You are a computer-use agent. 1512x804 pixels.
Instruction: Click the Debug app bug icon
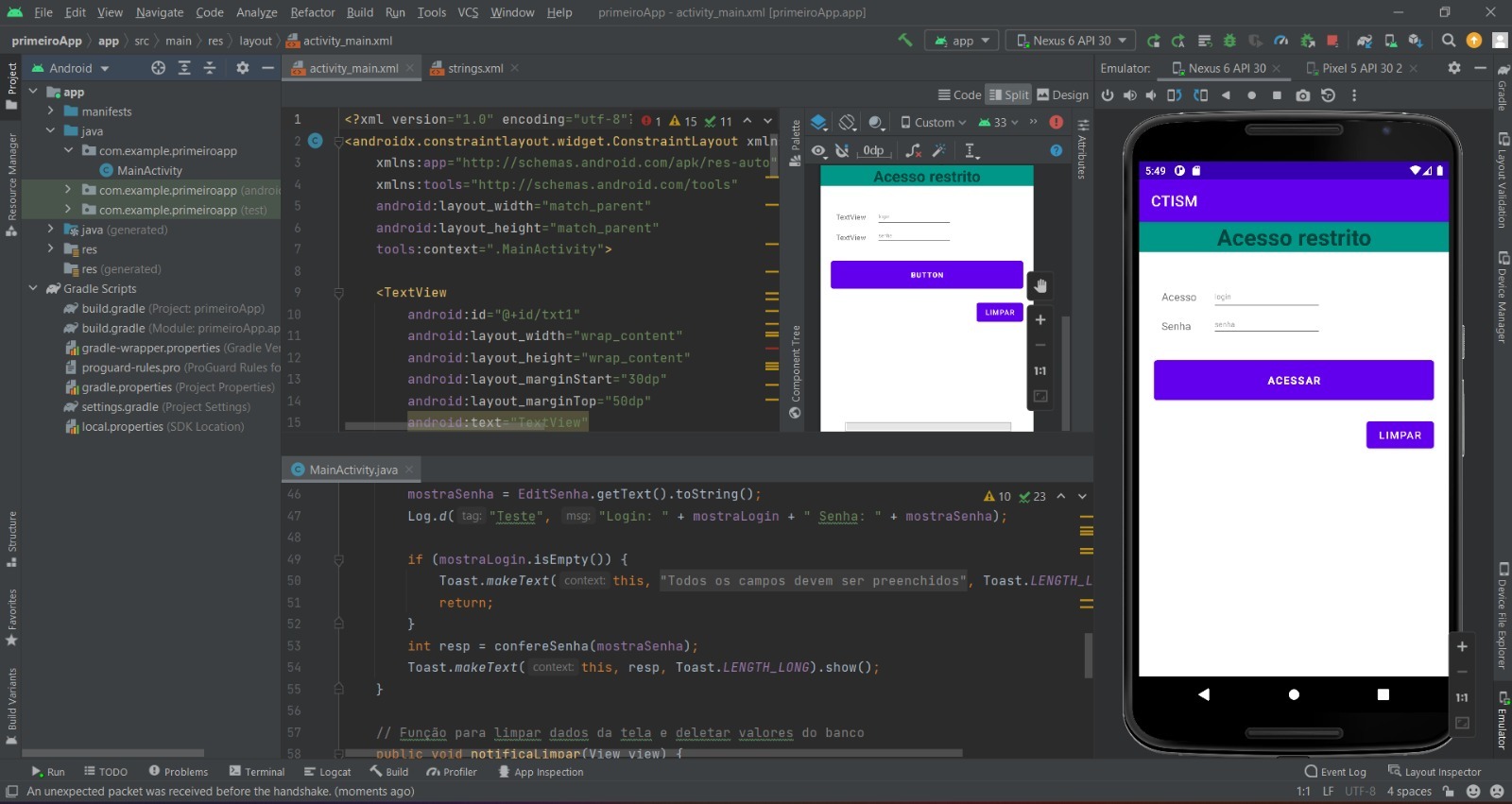coord(1229,41)
